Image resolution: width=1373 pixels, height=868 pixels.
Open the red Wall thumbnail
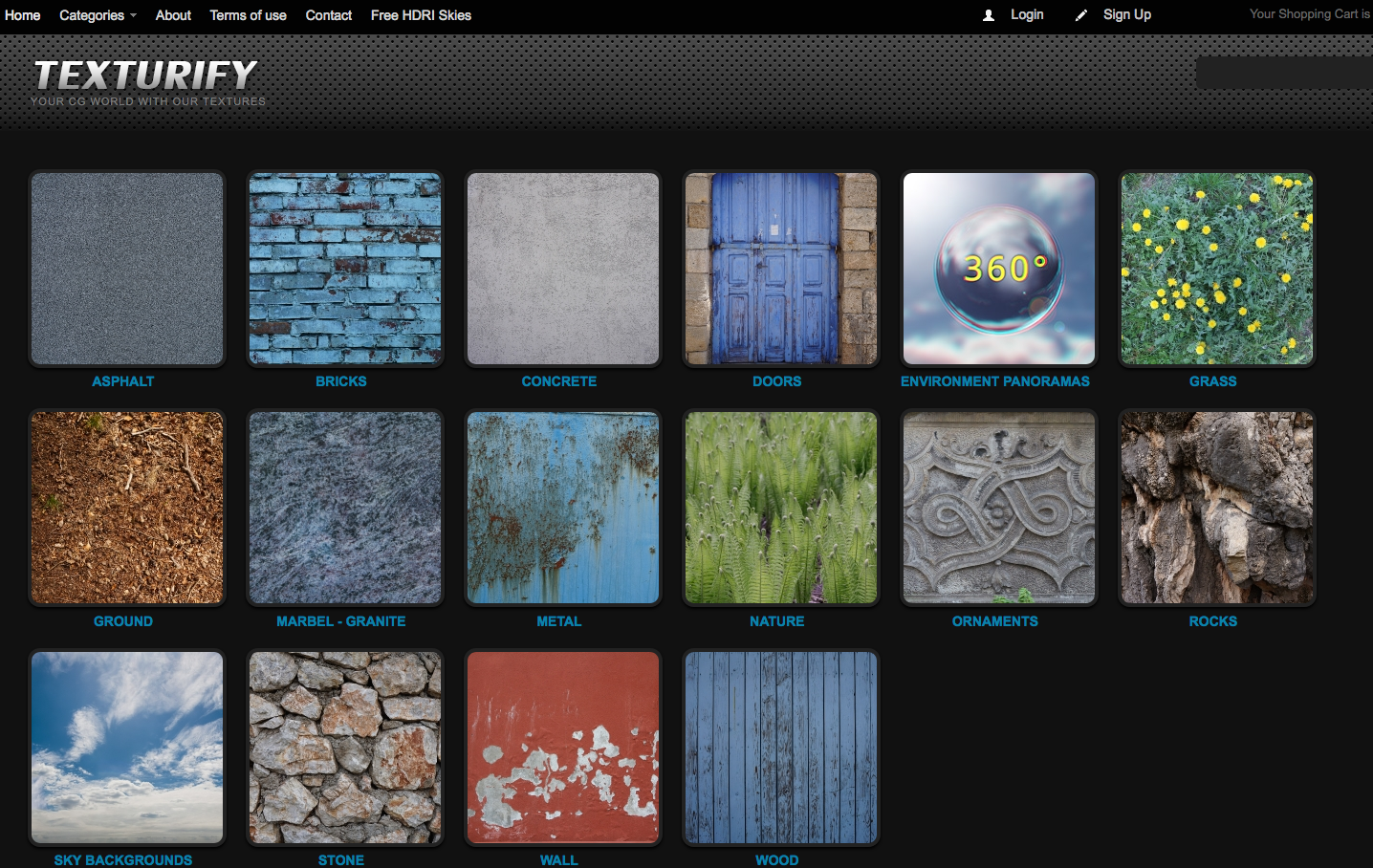click(563, 748)
